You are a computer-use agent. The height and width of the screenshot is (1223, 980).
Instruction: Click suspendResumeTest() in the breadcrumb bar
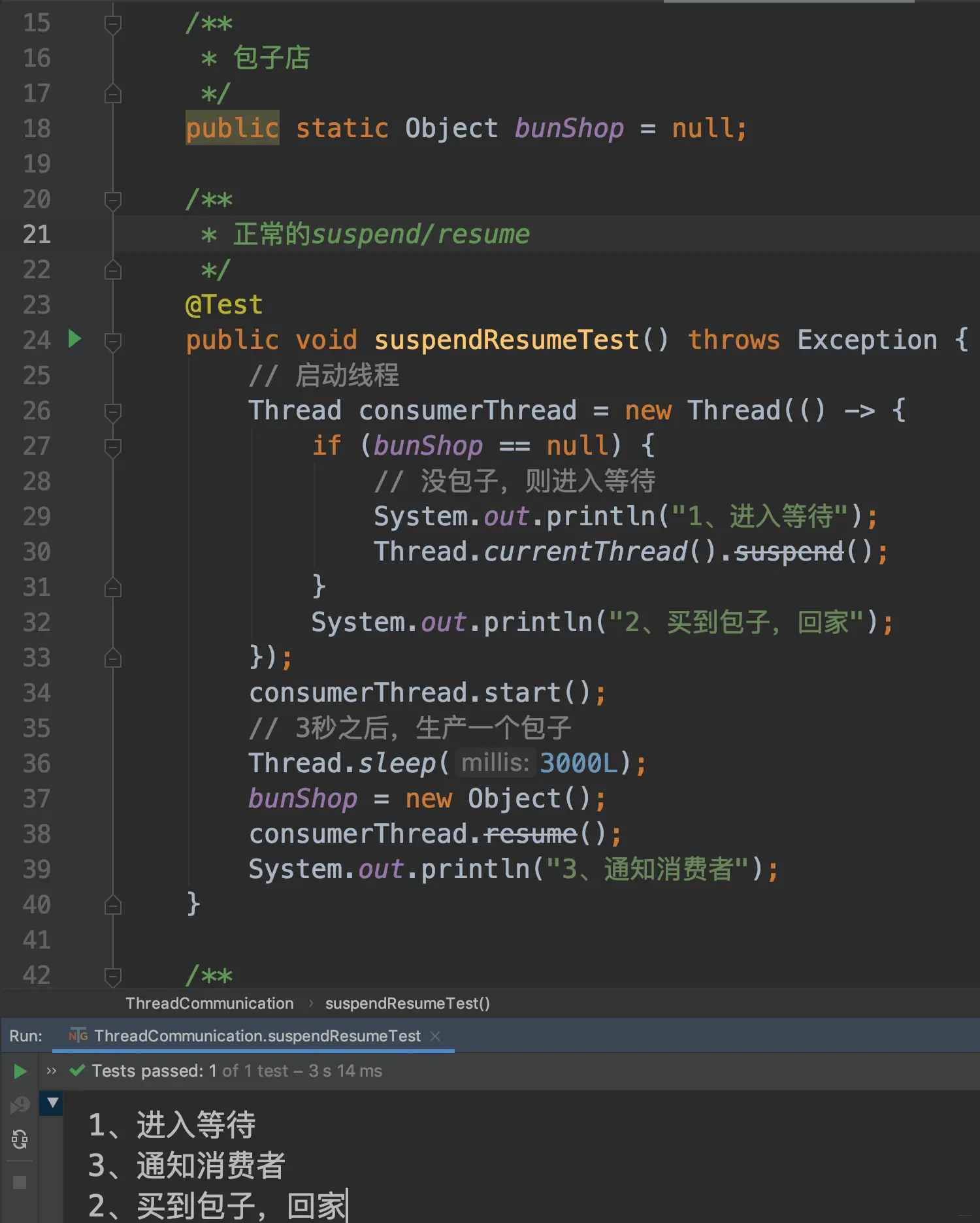click(408, 1003)
